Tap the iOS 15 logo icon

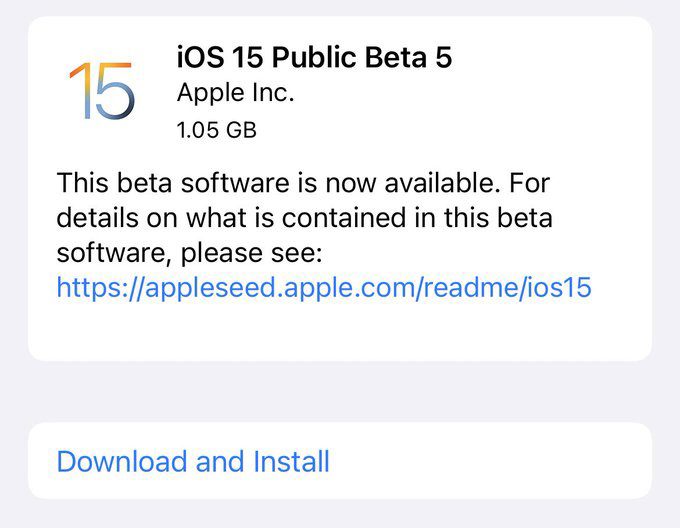(103, 91)
